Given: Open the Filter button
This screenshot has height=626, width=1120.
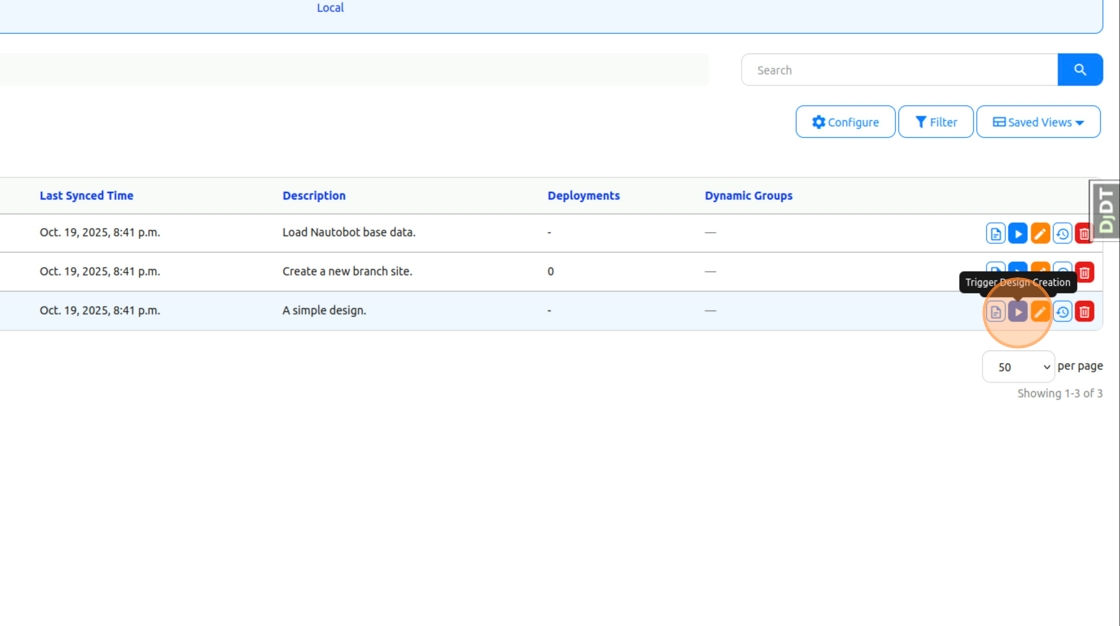Looking at the screenshot, I should [x=935, y=122].
